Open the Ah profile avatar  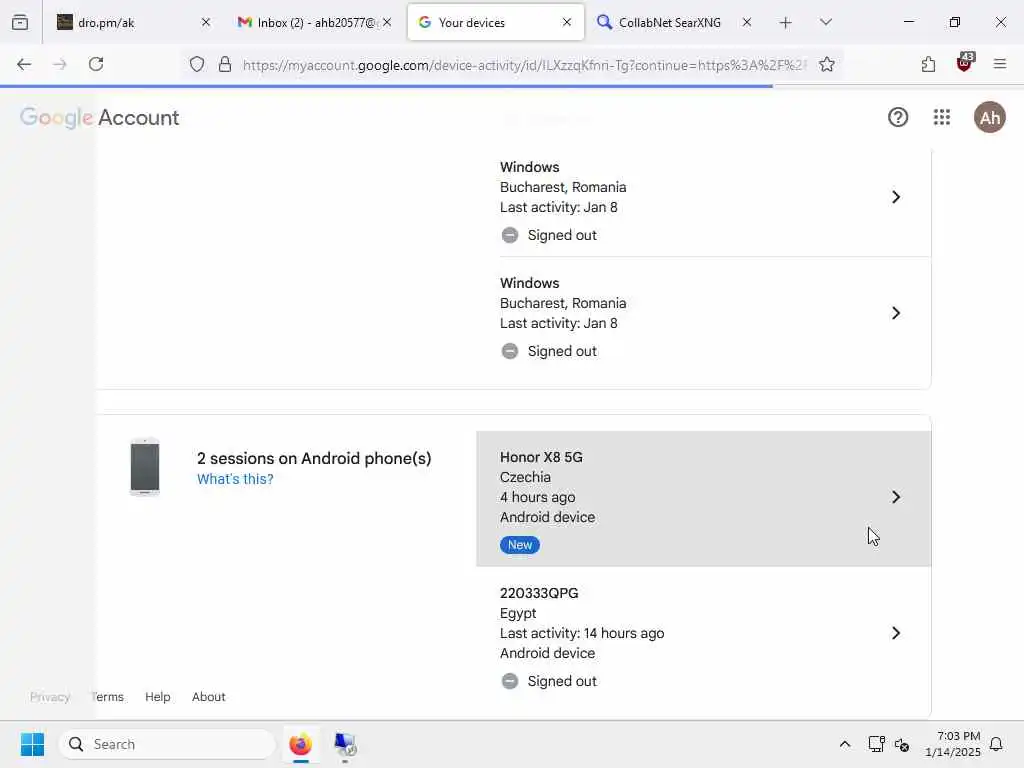989,118
